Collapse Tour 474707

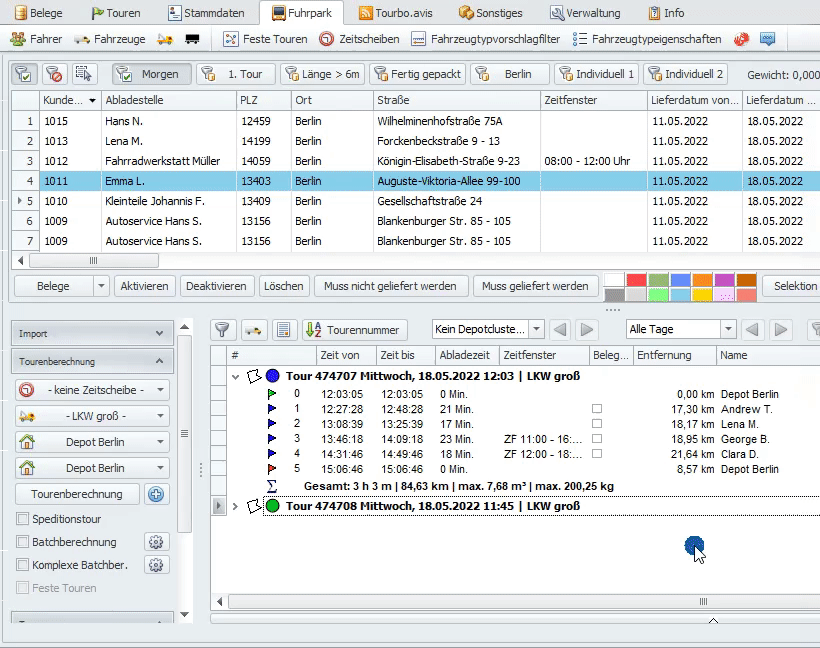(x=235, y=377)
